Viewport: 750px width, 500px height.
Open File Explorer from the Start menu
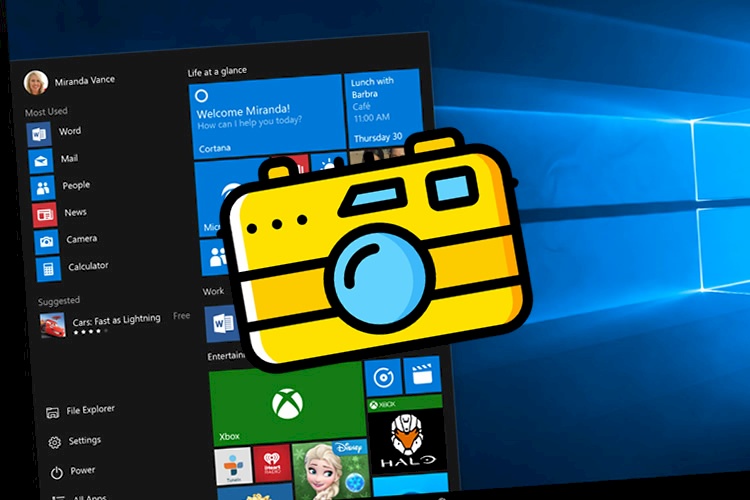[80, 411]
